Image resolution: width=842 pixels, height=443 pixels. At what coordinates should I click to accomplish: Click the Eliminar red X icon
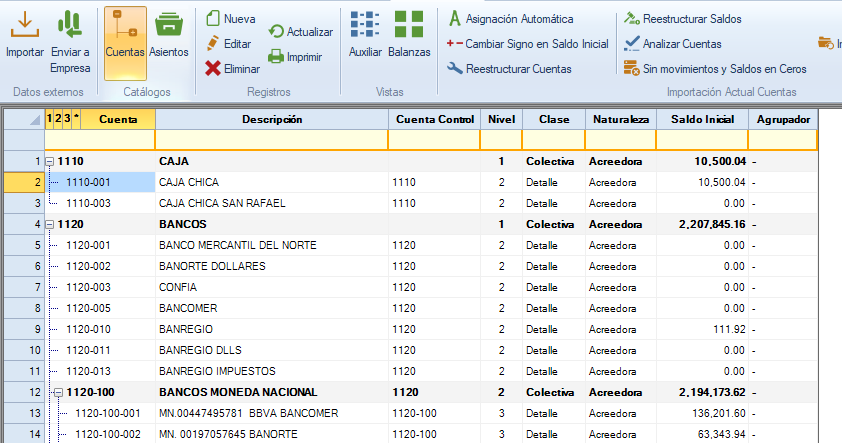(213, 69)
